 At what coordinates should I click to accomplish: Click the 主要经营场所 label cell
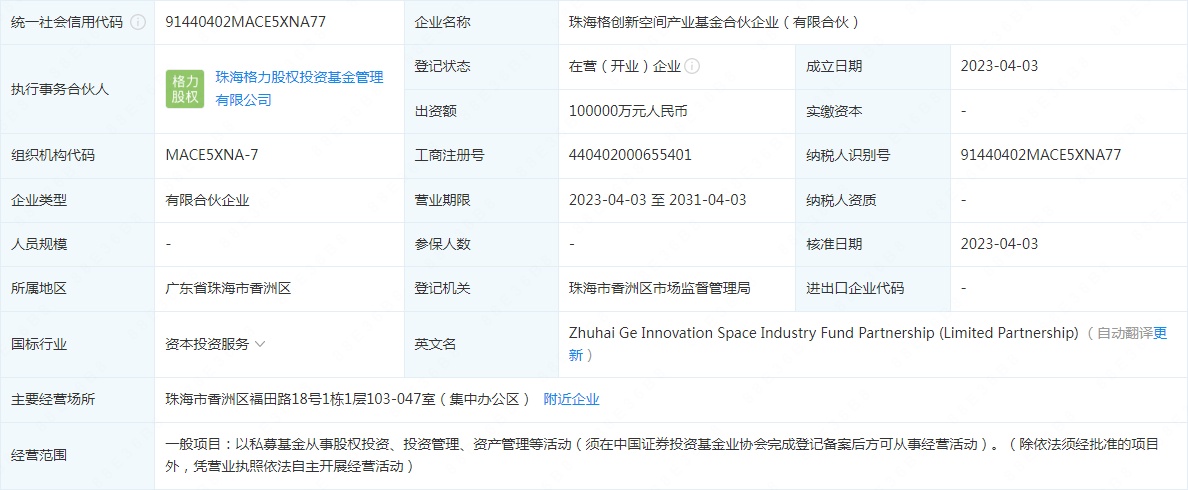click(77, 399)
